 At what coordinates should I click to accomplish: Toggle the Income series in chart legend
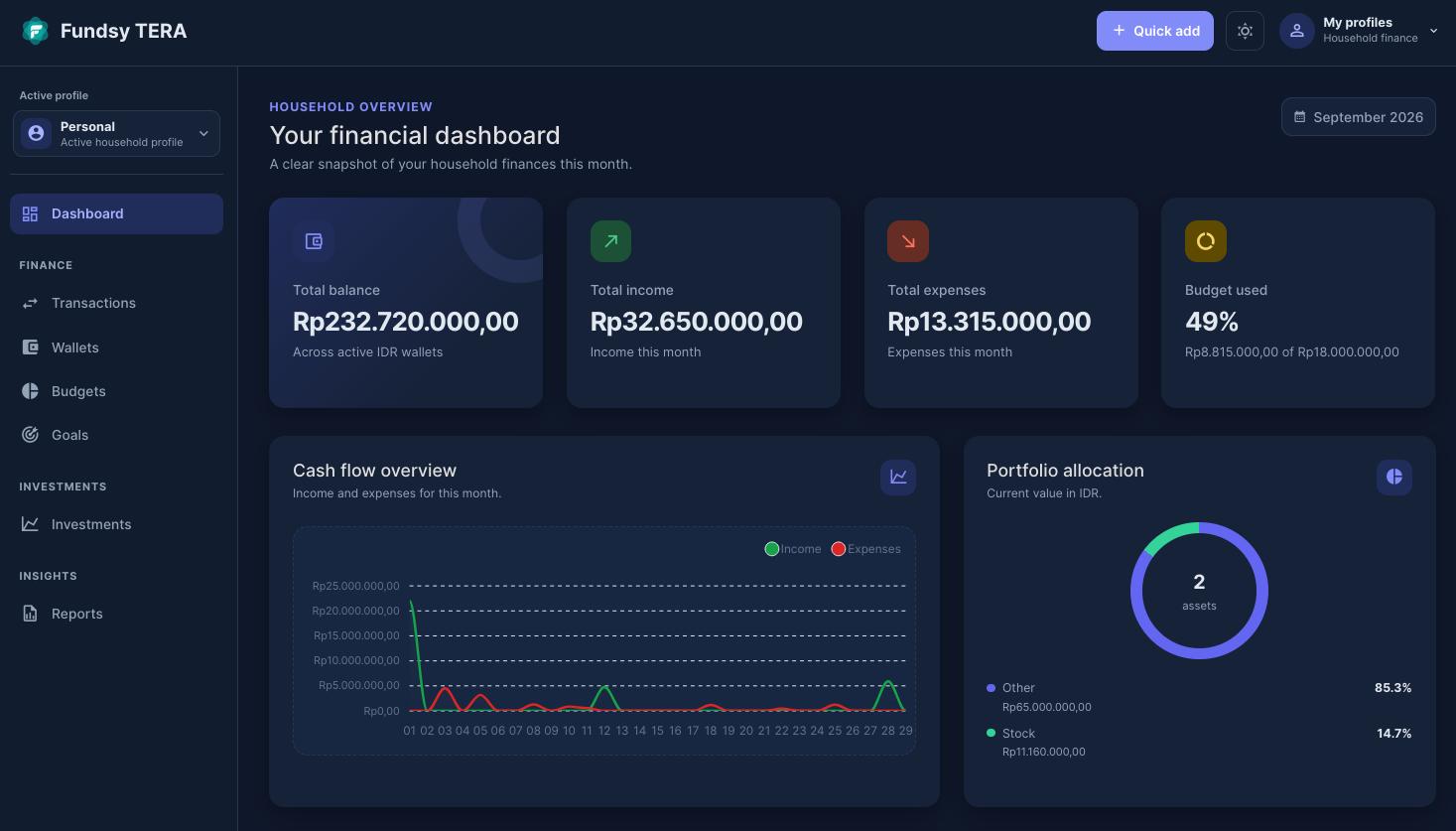pos(793,549)
